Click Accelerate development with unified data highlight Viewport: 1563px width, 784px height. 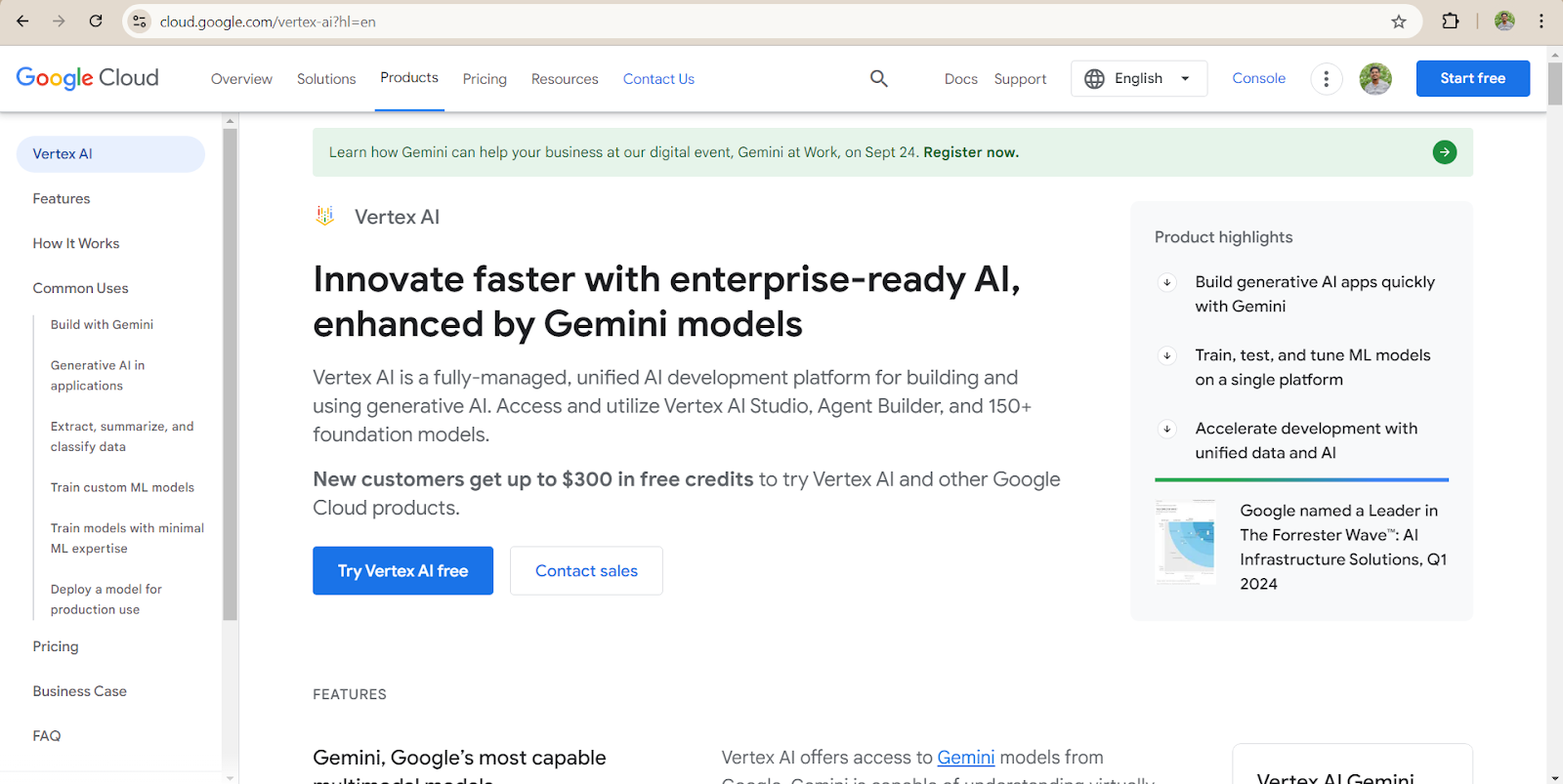(1306, 440)
